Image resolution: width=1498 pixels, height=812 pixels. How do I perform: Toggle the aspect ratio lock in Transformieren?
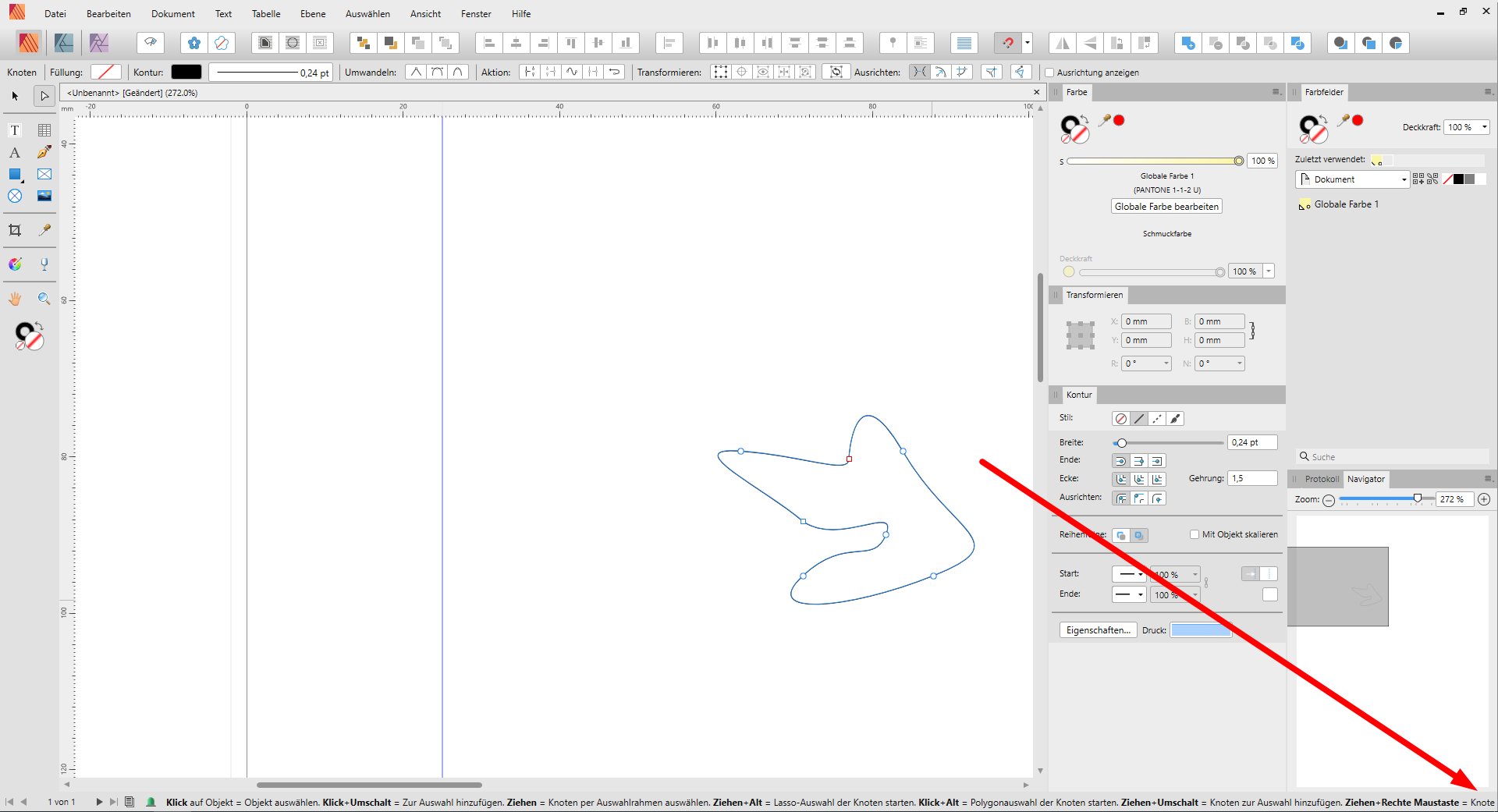tap(1252, 331)
